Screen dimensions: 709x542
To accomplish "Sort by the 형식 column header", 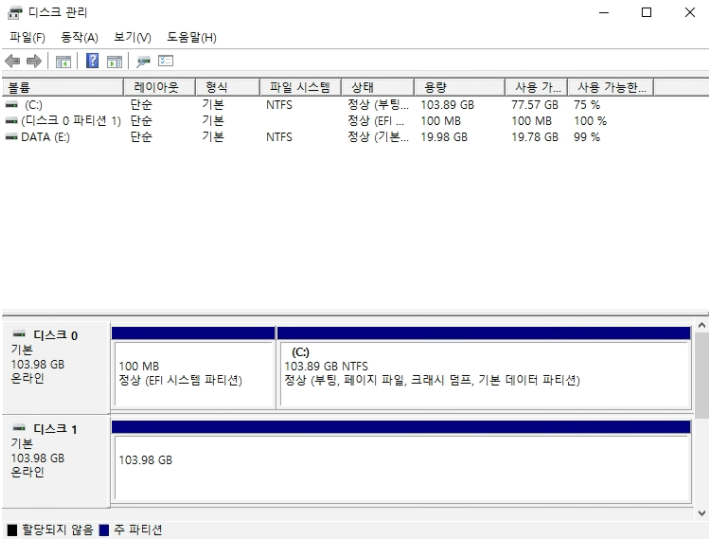I will click(227, 87).
